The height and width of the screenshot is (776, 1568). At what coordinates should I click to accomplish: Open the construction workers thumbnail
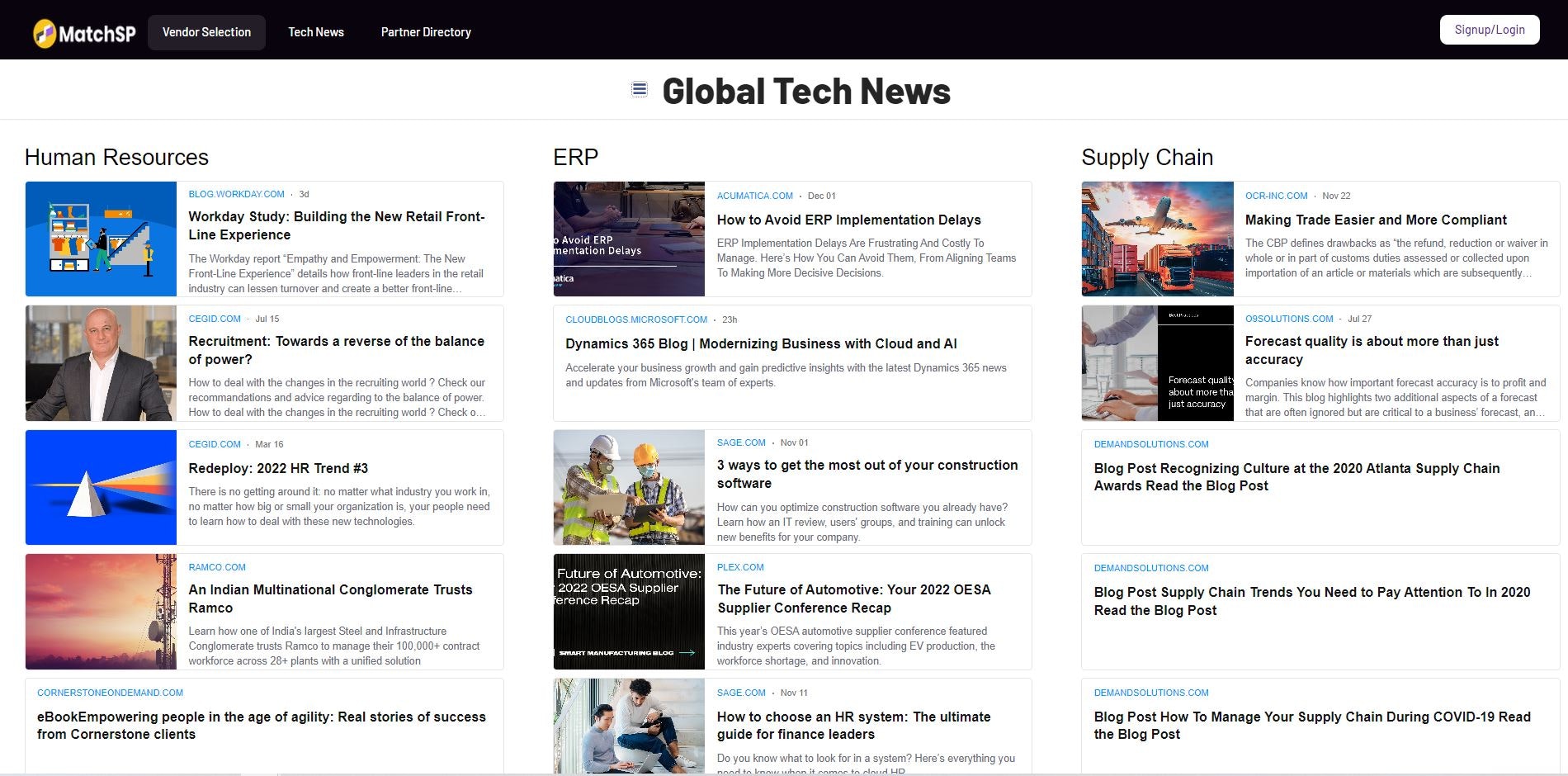(629, 487)
